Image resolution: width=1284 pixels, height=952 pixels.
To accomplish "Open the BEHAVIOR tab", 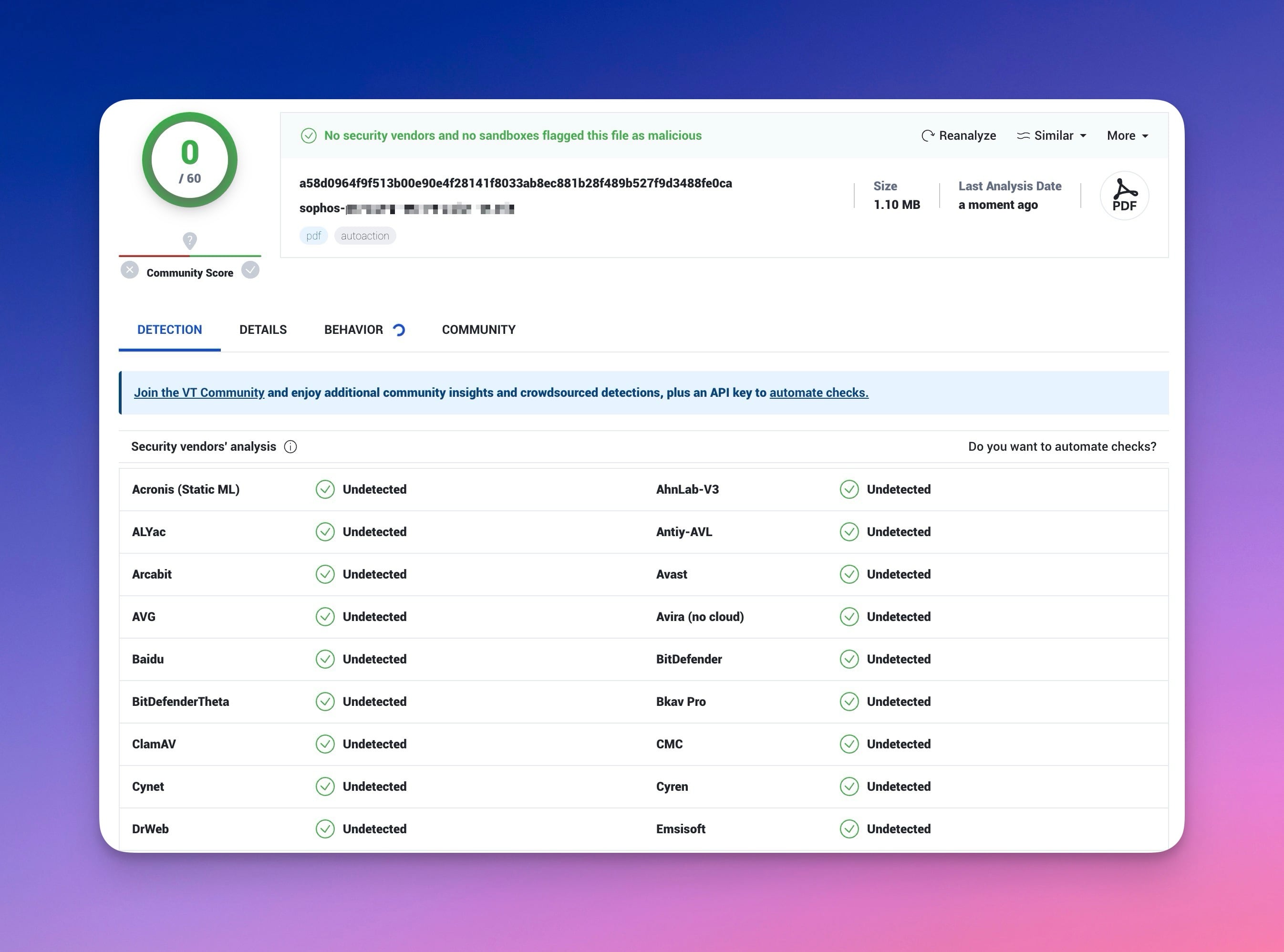I will click(353, 330).
